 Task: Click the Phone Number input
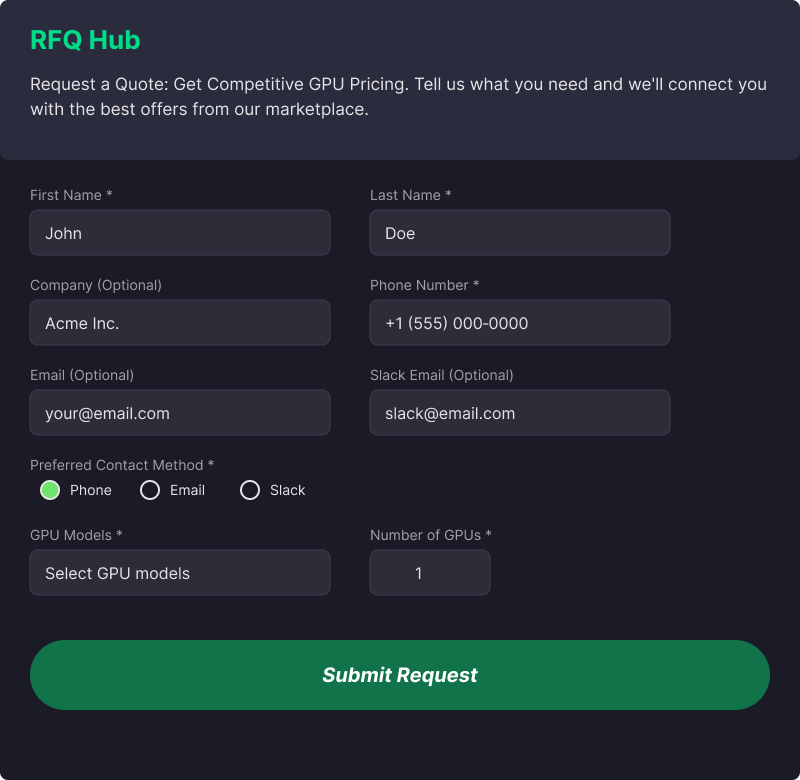click(520, 323)
